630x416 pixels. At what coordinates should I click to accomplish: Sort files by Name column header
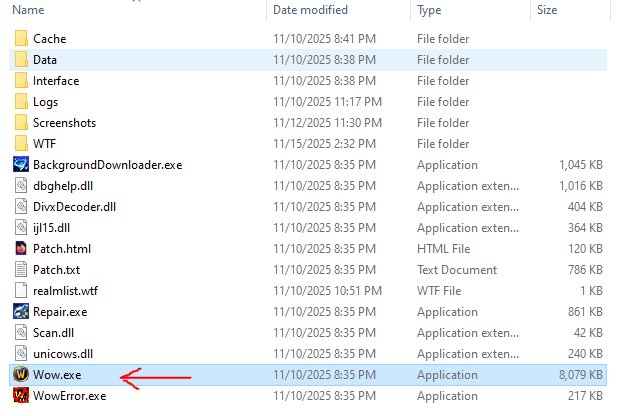coord(30,10)
